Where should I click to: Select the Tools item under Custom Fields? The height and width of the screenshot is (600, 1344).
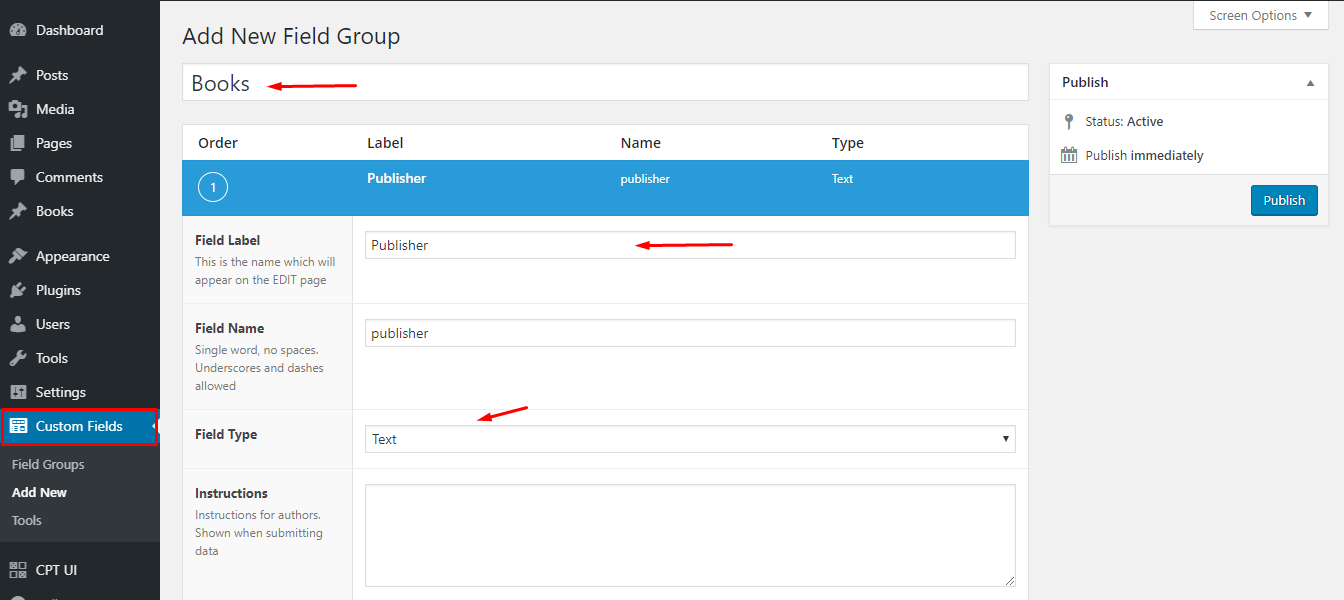pos(26,520)
